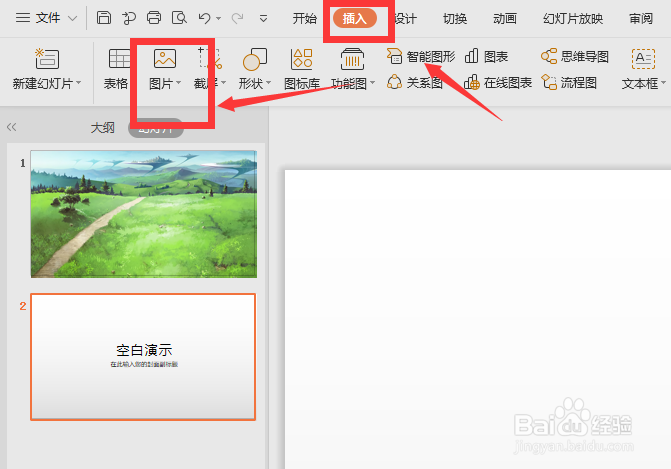Go to the 幻灯片放映 tab

[573, 18]
